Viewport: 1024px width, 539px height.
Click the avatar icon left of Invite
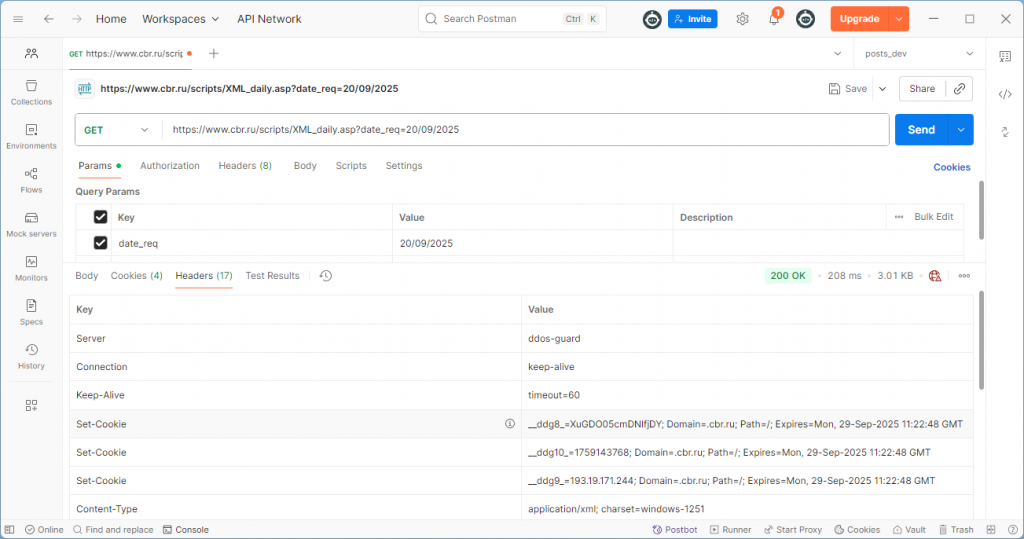pos(652,19)
